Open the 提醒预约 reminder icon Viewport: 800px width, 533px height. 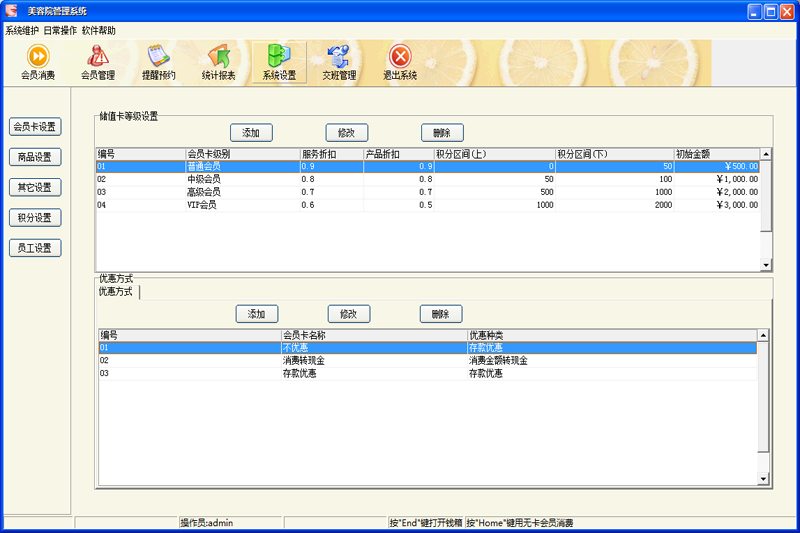tap(158, 63)
